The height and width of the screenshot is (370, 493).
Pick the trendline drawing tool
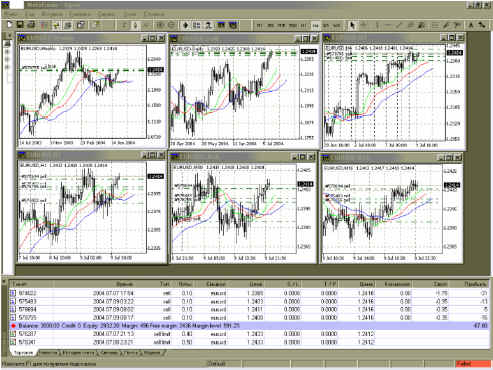[399, 25]
